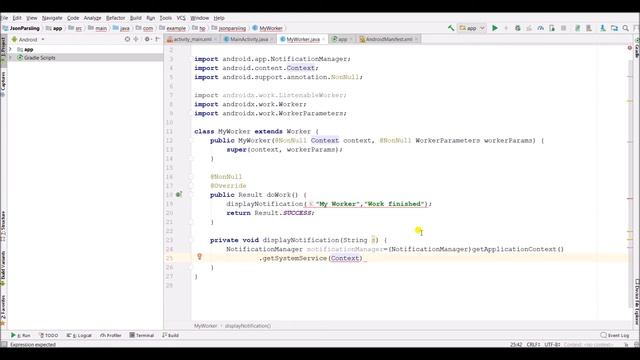The image size is (640, 360).
Task: Toggle the Device File Explorer side tab
Action: pyautogui.click(x=637, y=302)
